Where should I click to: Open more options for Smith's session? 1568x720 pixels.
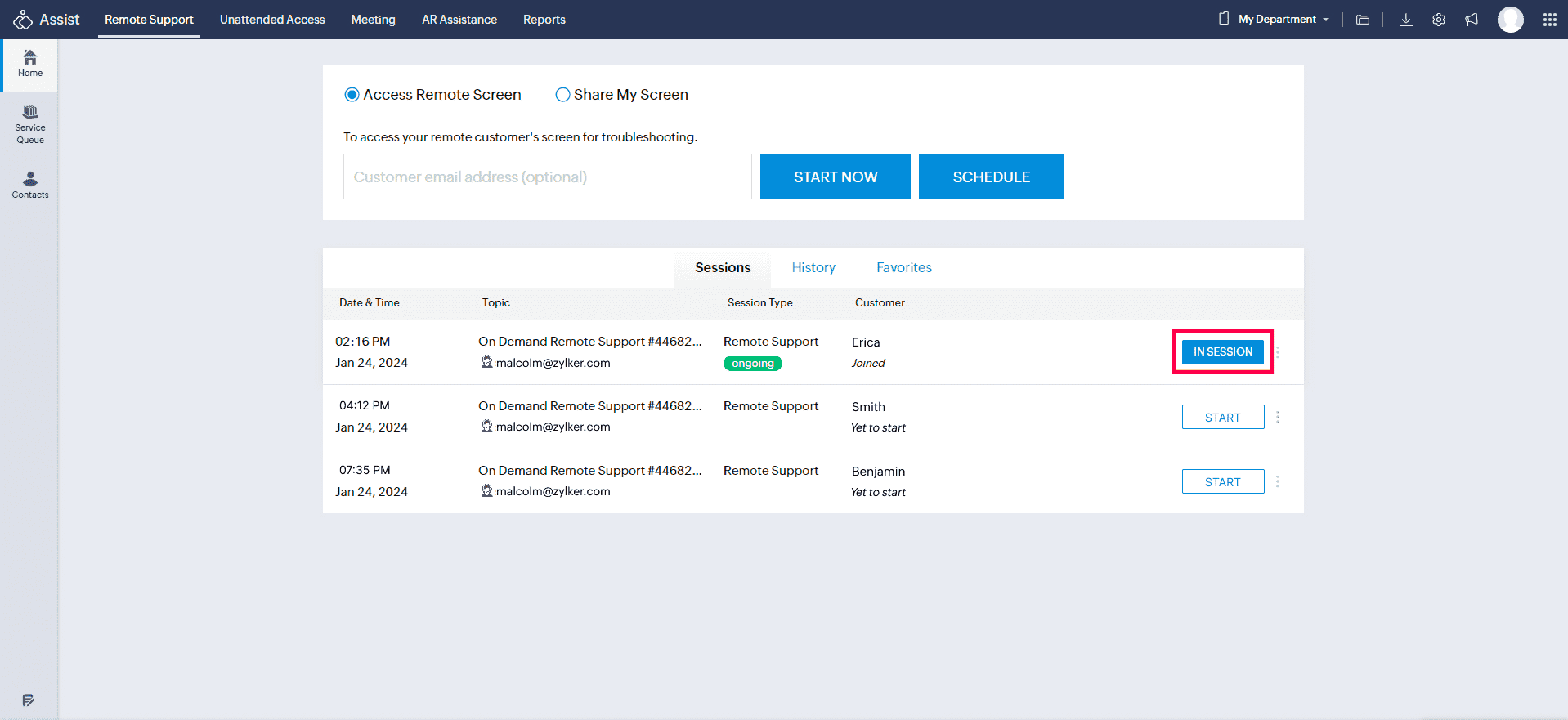click(x=1278, y=417)
